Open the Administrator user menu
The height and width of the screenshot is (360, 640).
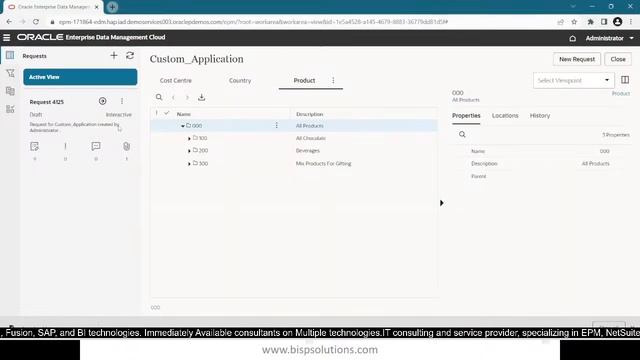click(x=609, y=38)
